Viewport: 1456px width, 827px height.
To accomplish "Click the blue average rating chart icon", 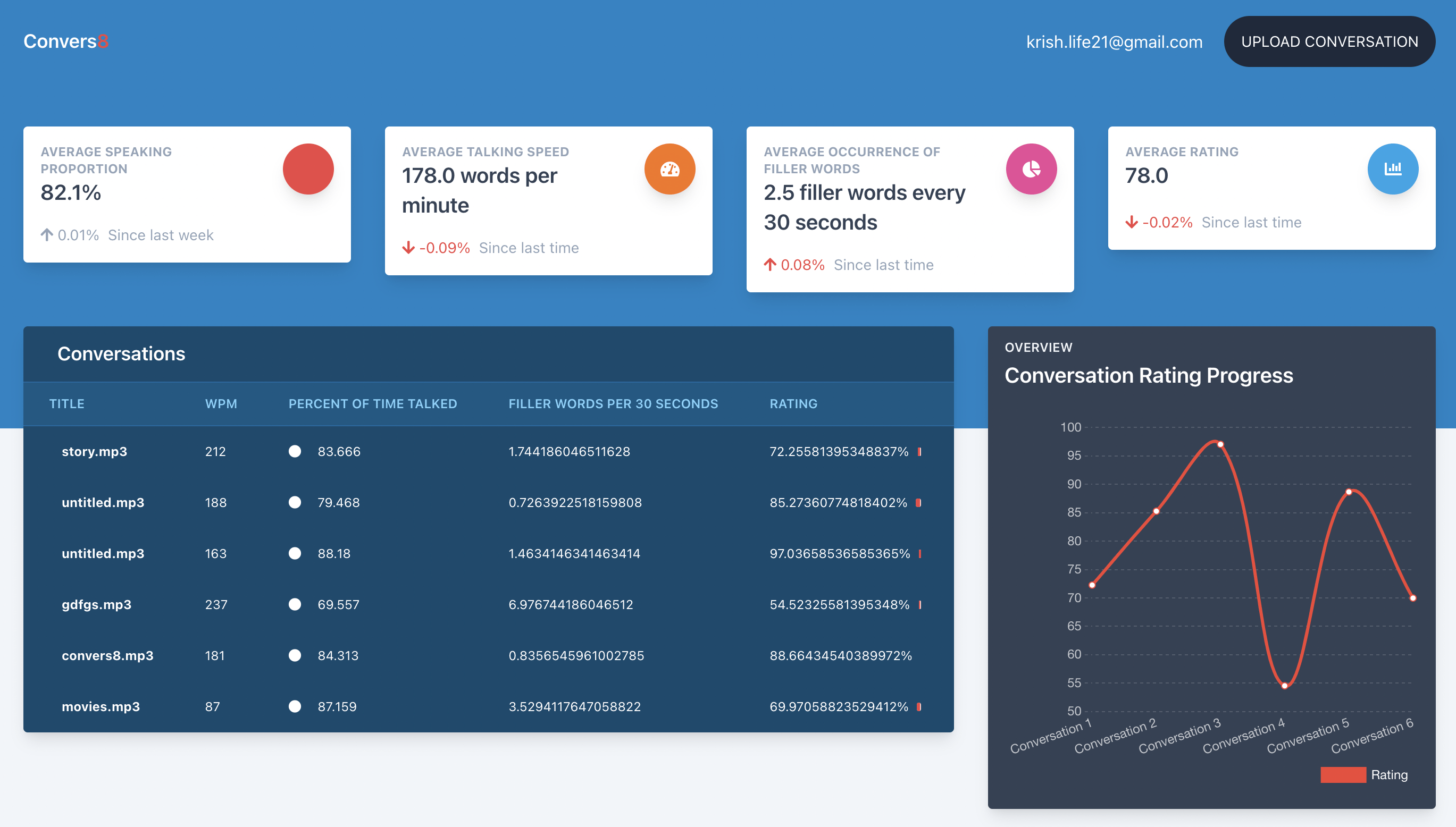I will tap(1392, 169).
